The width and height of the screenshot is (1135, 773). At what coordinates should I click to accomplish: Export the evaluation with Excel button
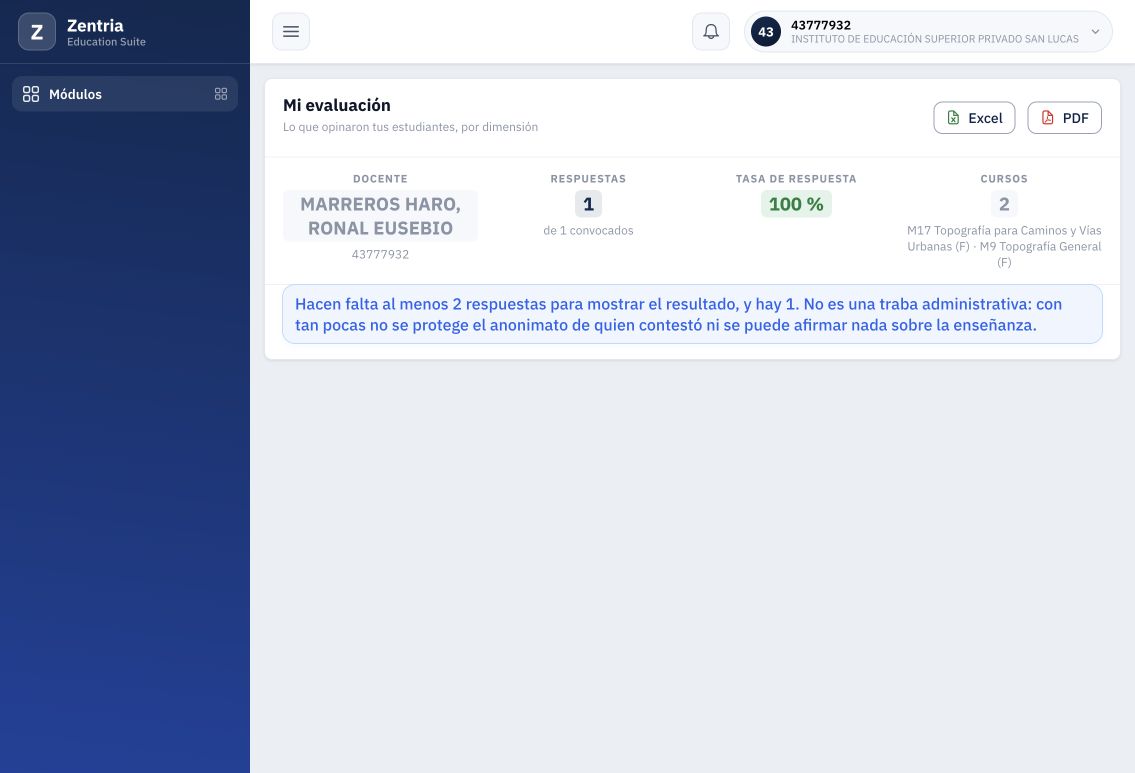pos(974,118)
